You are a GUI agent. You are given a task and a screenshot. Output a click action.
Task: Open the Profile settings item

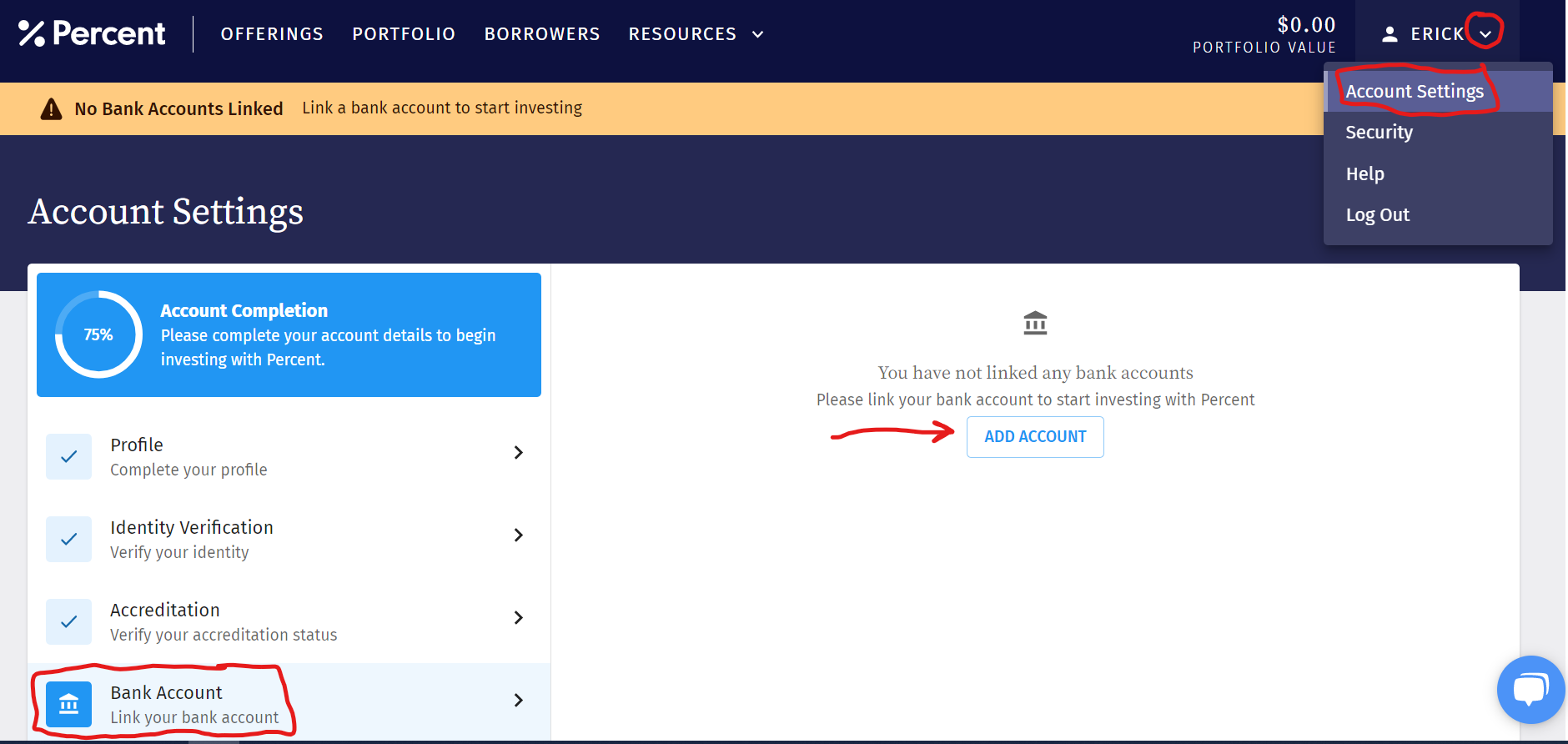click(289, 456)
